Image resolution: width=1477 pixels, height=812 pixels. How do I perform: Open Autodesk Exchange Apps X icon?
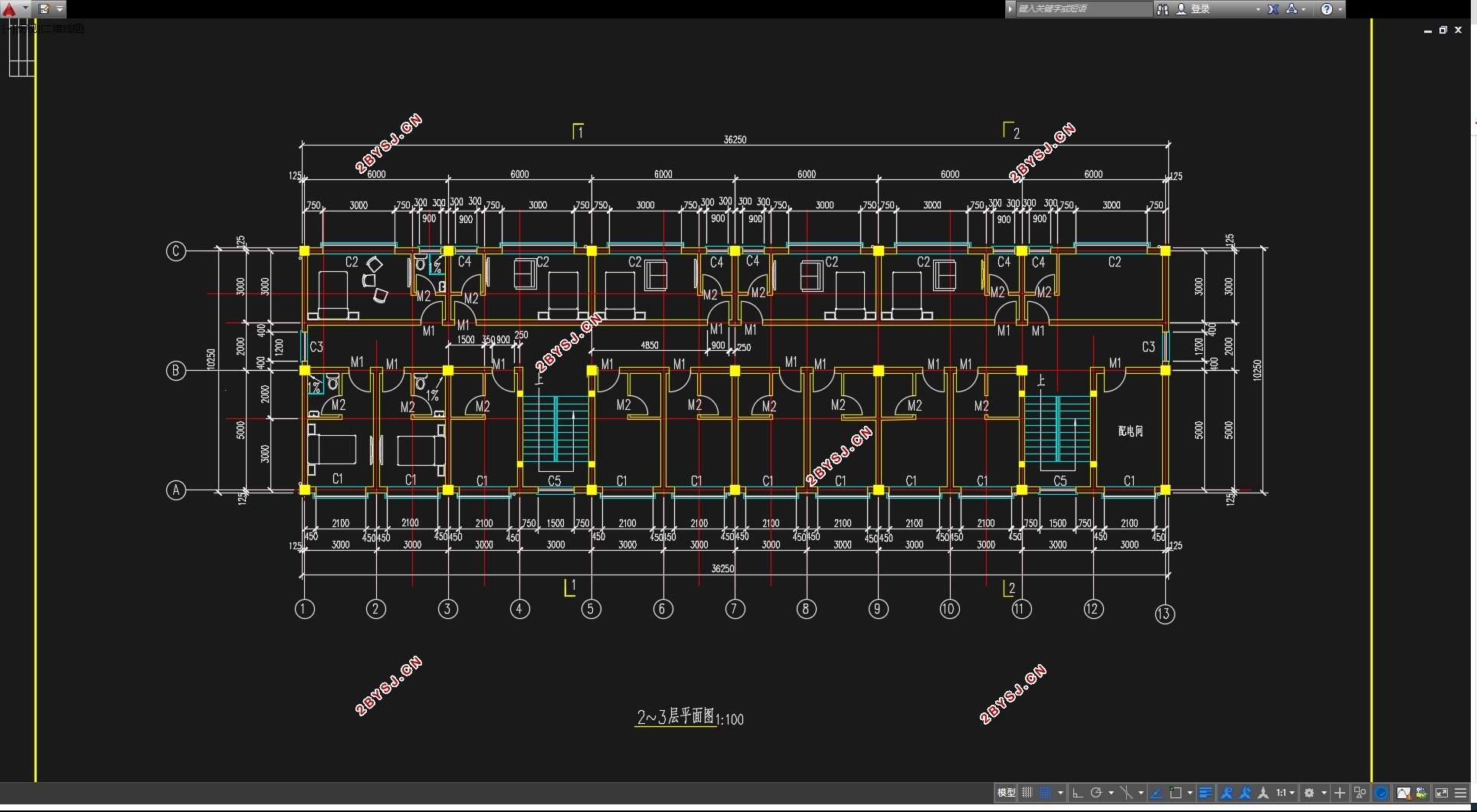[1273, 8]
